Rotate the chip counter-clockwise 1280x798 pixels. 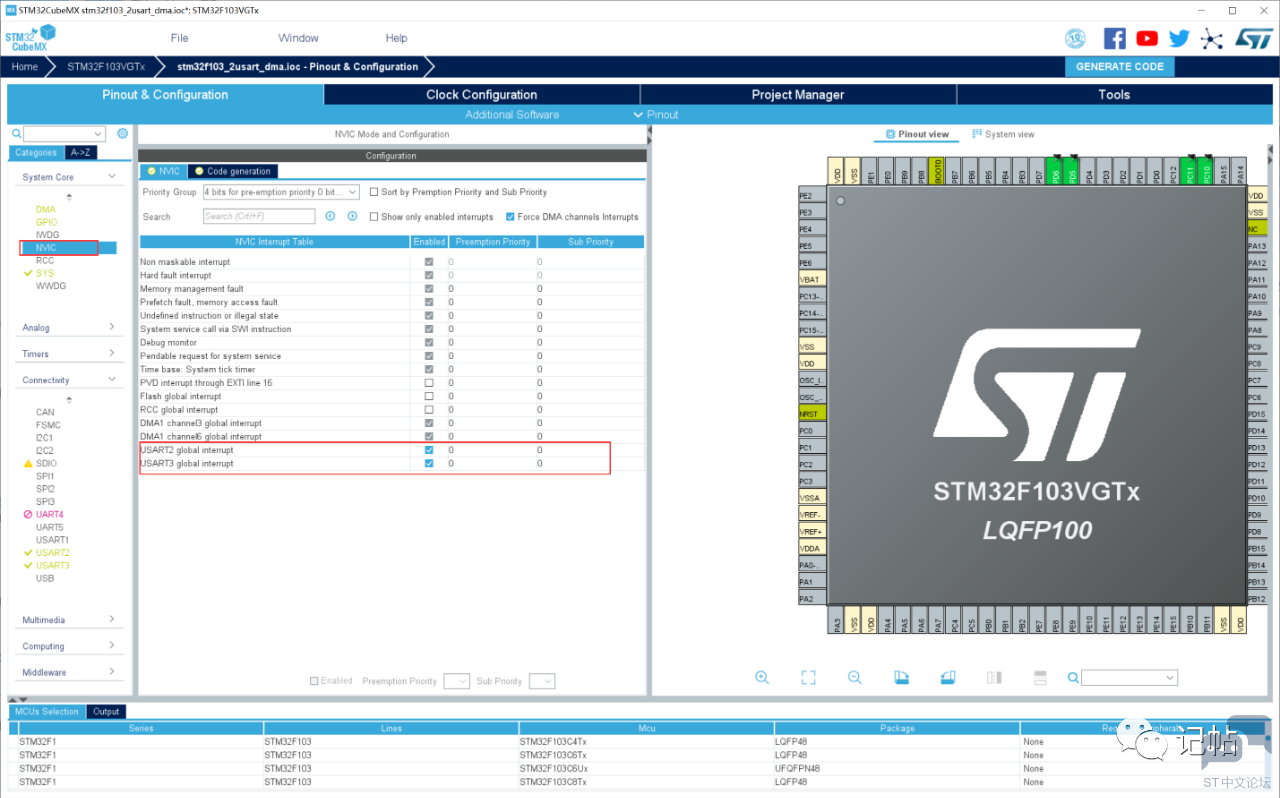pyautogui.click(x=948, y=677)
